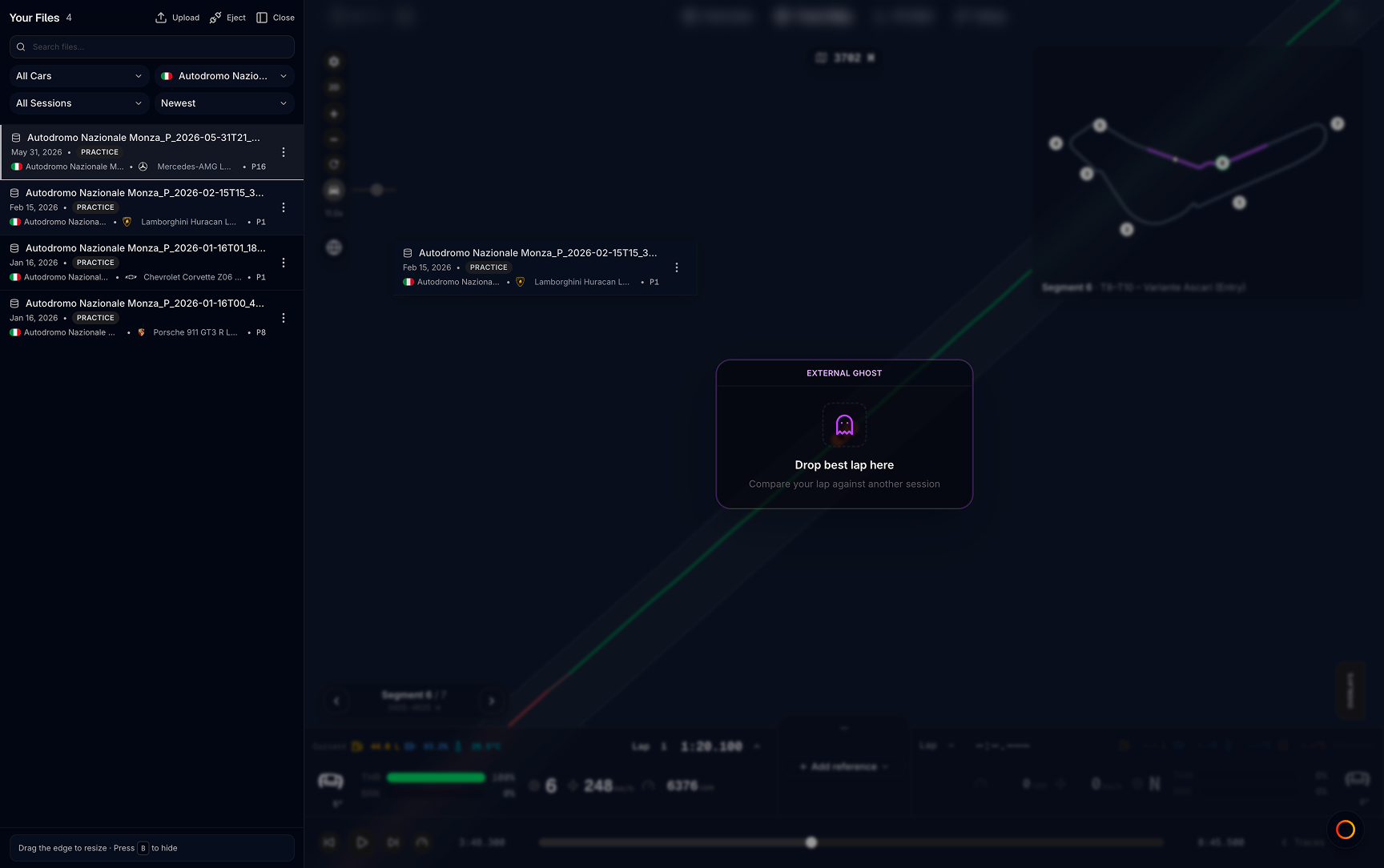This screenshot has width=1384, height=868.
Task: Open options menu on floating dragged Lamborghini card
Action: [x=677, y=267]
